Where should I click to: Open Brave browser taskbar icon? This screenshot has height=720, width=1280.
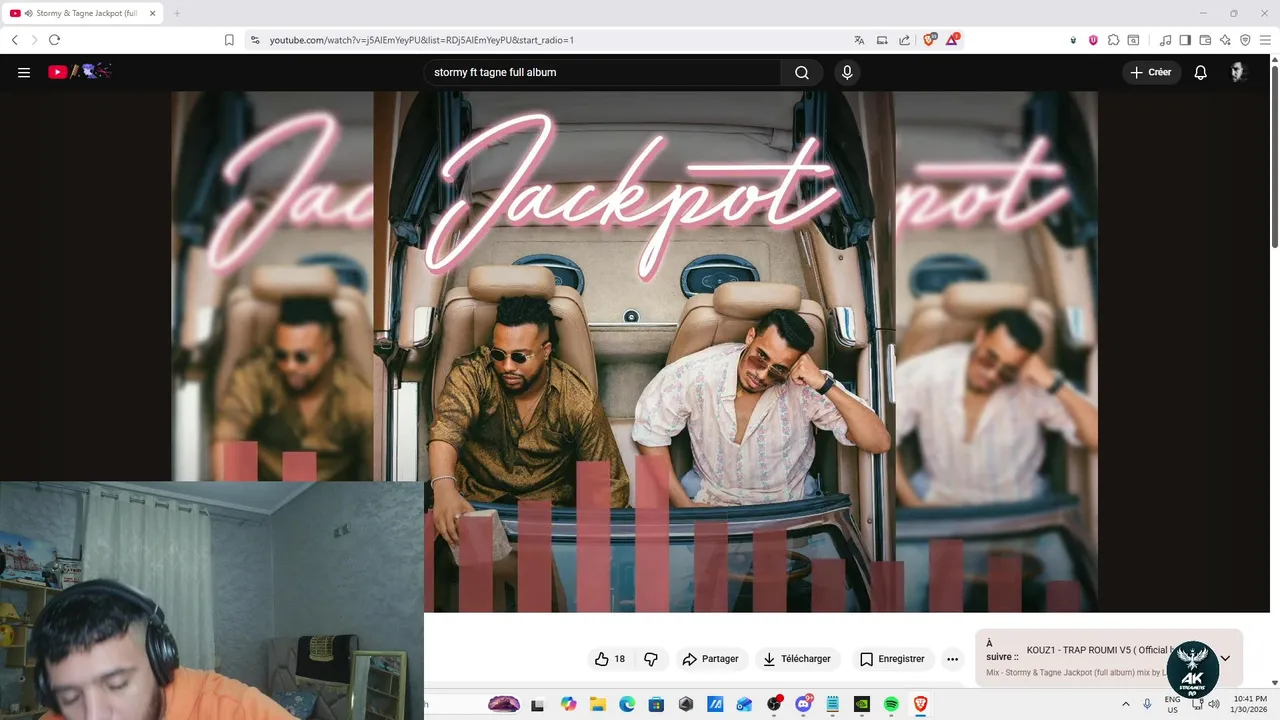click(x=920, y=704)
